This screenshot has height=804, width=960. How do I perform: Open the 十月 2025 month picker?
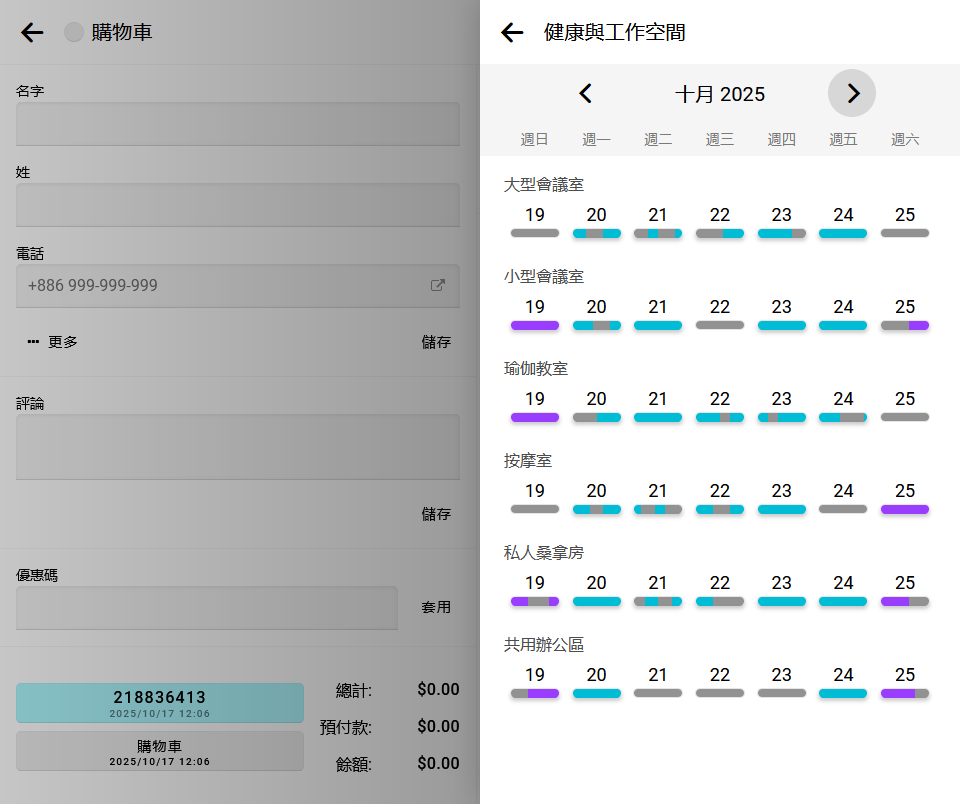719,94
